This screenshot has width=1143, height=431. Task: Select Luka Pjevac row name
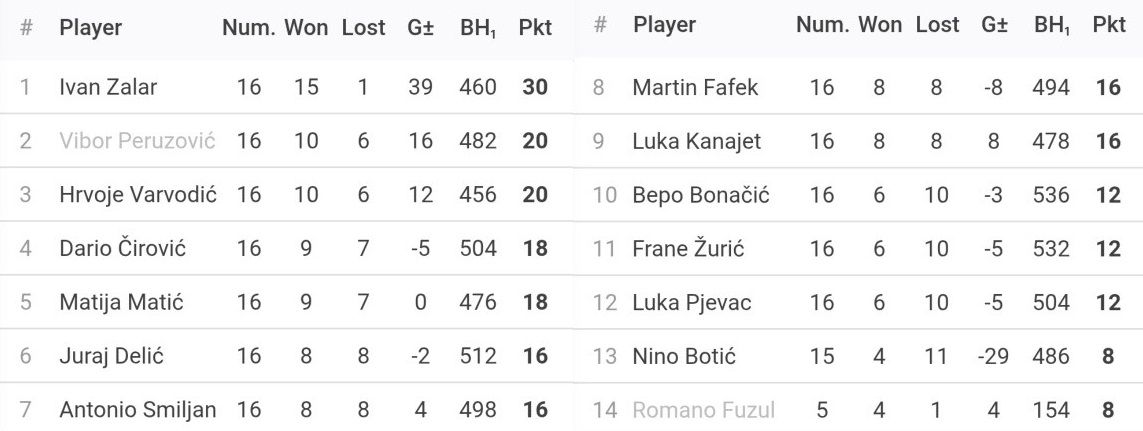click(x=691, y=303)
